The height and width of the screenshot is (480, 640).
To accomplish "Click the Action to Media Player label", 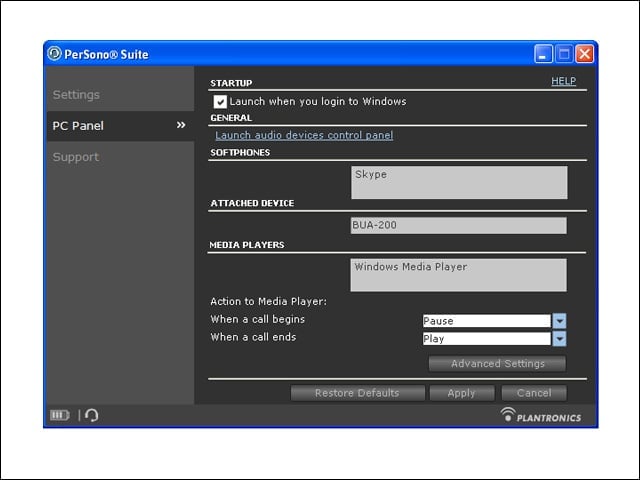I will tap(269, 302).
